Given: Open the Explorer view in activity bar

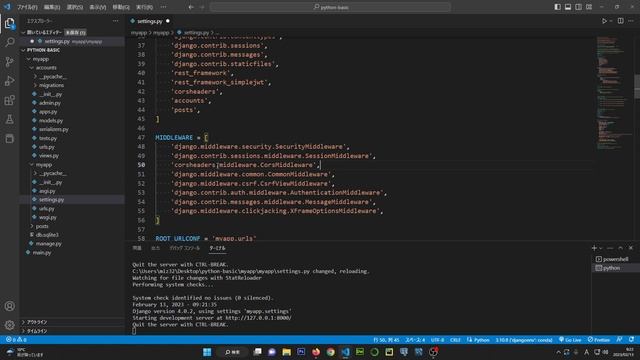Looking at the screenshot, I should point(9,23).
